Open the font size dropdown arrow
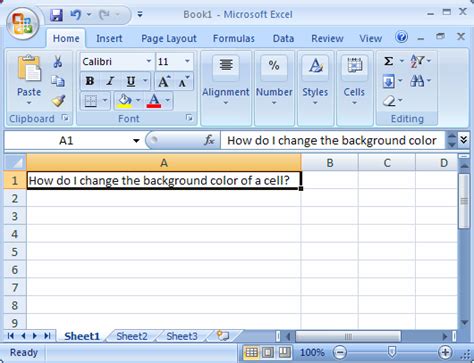Image resolution: width=474 pixels, height=363 pixels. pos(187,61)
